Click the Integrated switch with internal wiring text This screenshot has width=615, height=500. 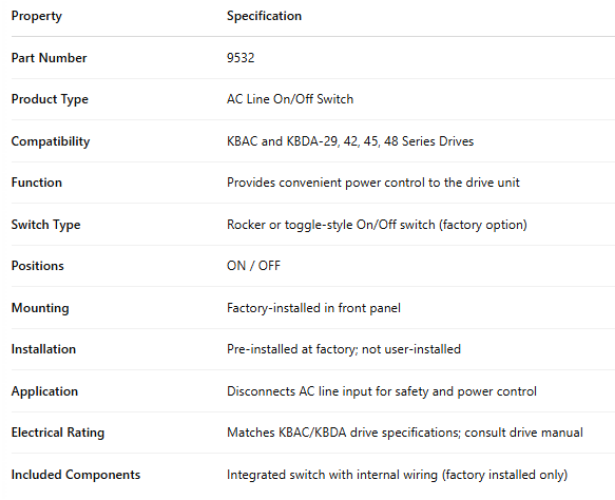pos(397,475)
